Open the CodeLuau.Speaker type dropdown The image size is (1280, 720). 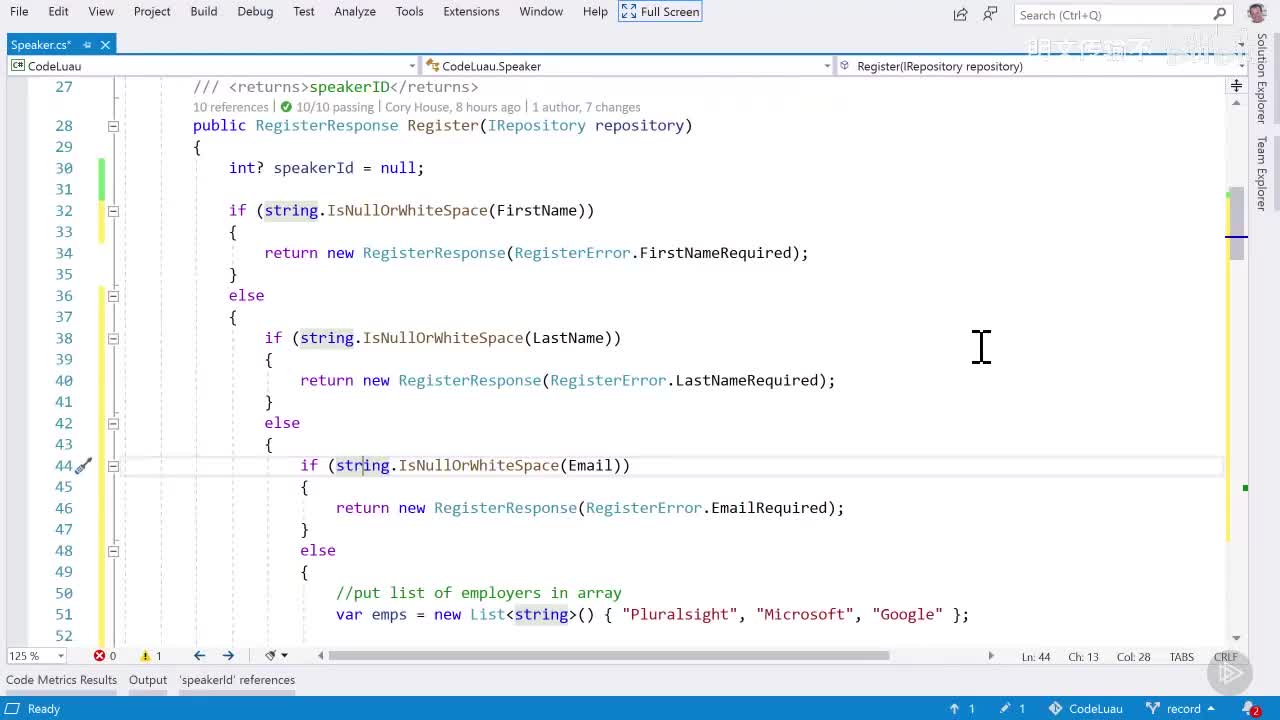pos(627,66)
